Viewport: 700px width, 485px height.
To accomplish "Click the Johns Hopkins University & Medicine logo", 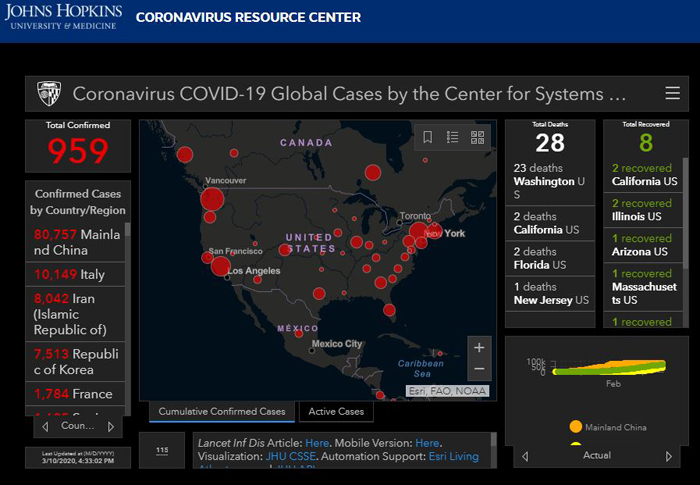I will pyautogui.click(x=63, y=17).
